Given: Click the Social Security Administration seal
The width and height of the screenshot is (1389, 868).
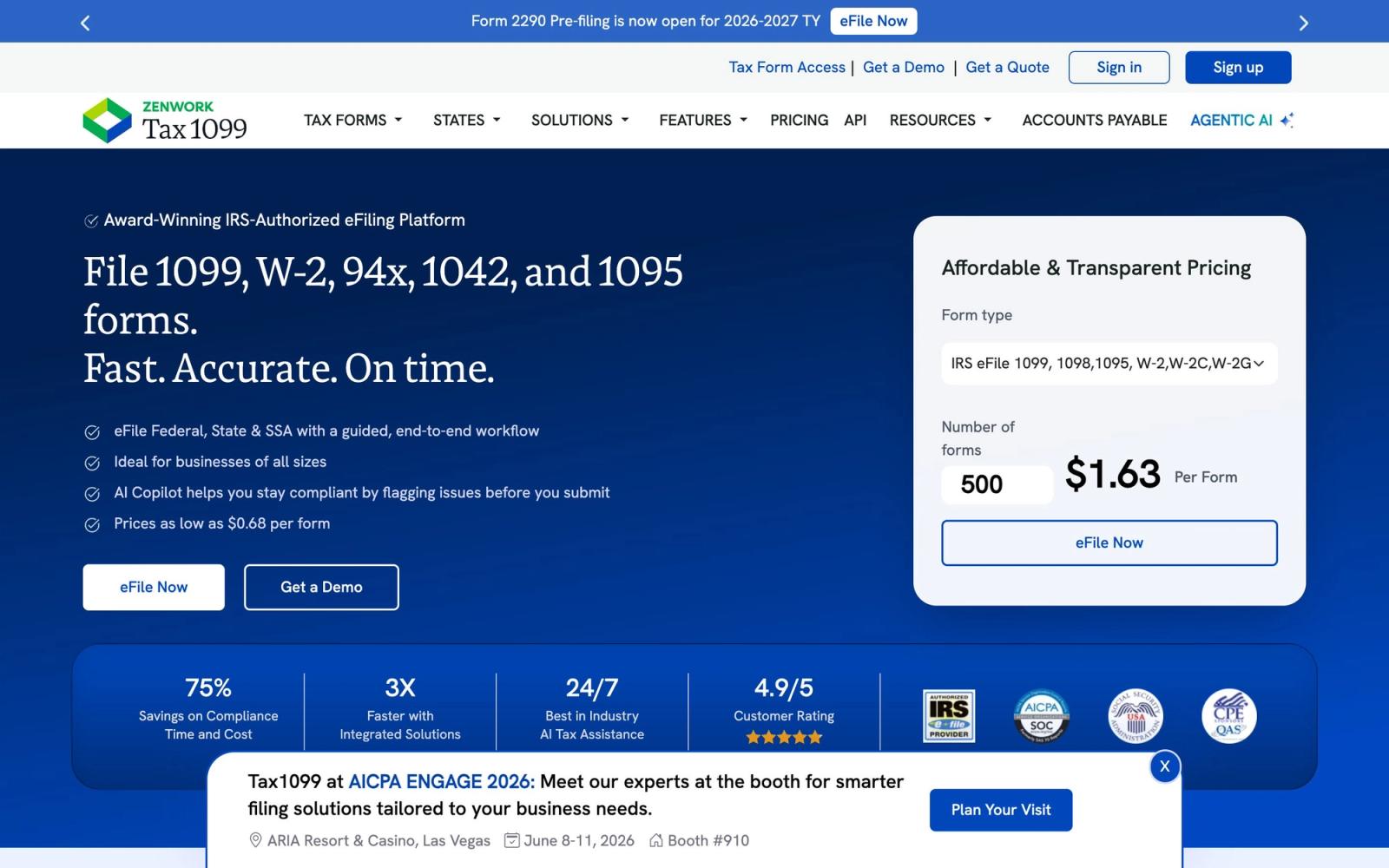Looking at the screenshot, I should point(1136,716).
